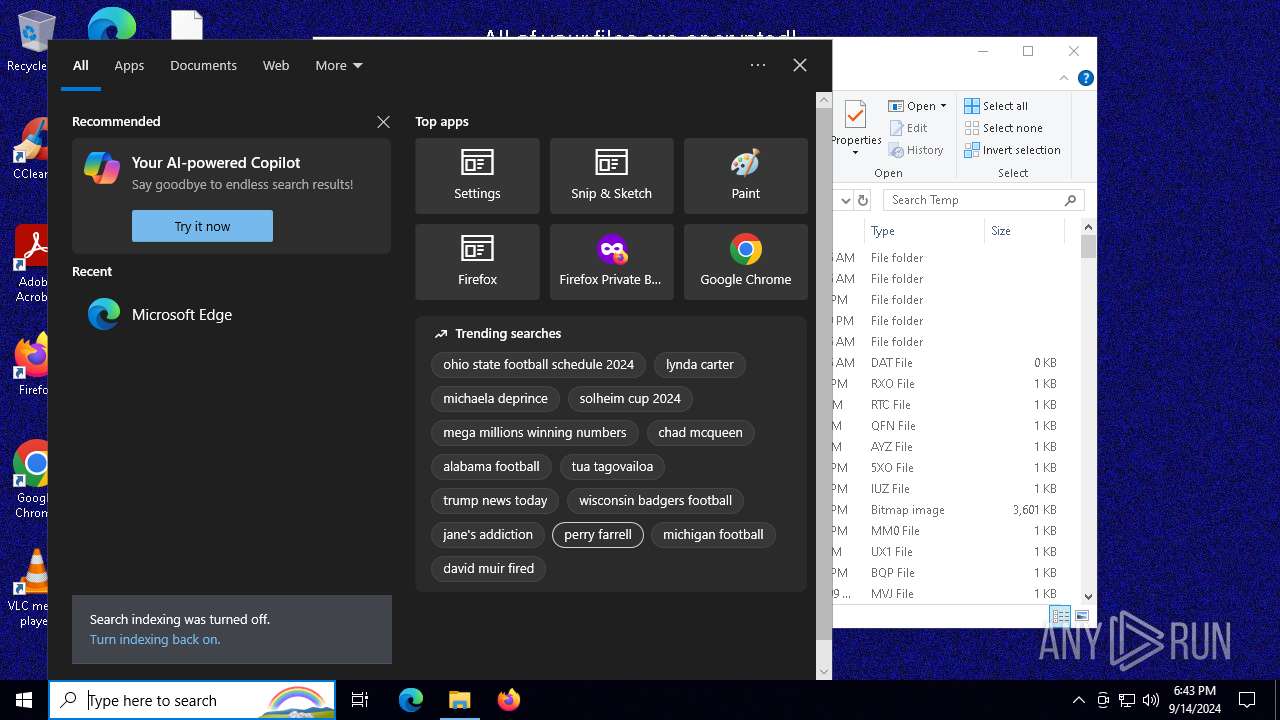
Task: Show hidden tray icons chevron
Action: point(1078,700)
